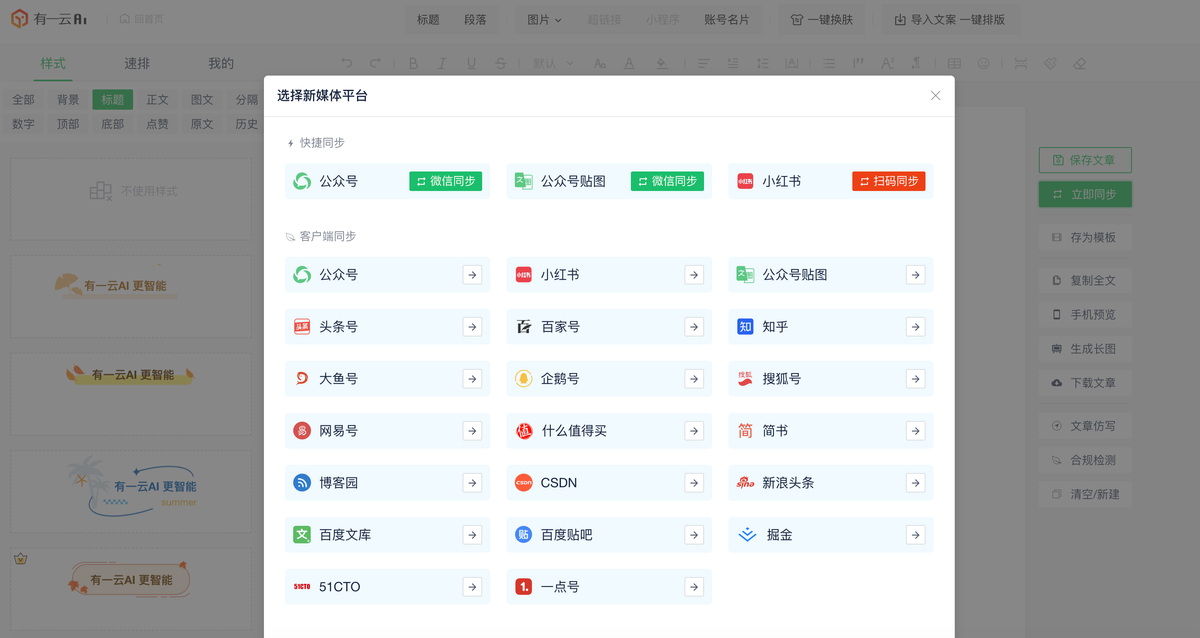This screenshot has height=638, width=1200.
Task: Click the 博客园 RSS-style logo icon
Action: tap(302, 483)
